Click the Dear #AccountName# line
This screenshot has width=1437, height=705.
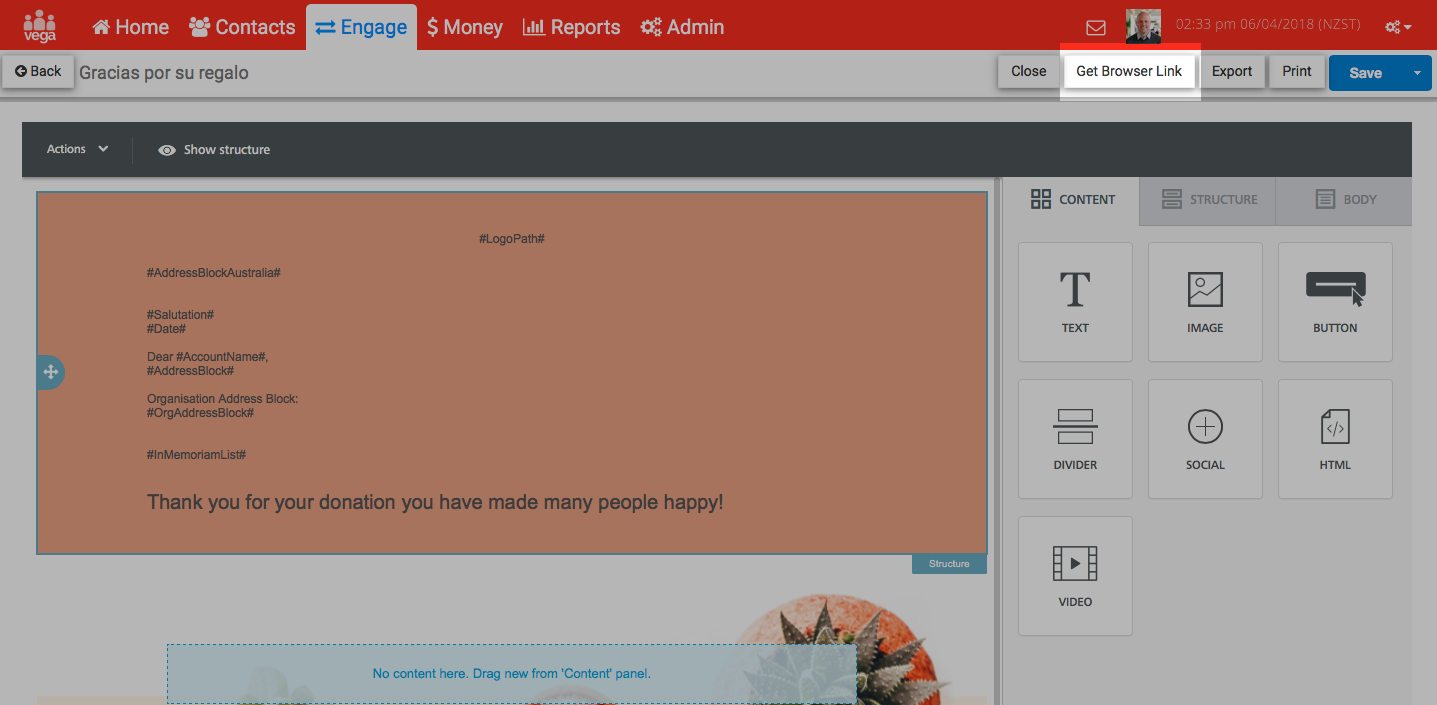pyautogui.click(x=208, y=357)
